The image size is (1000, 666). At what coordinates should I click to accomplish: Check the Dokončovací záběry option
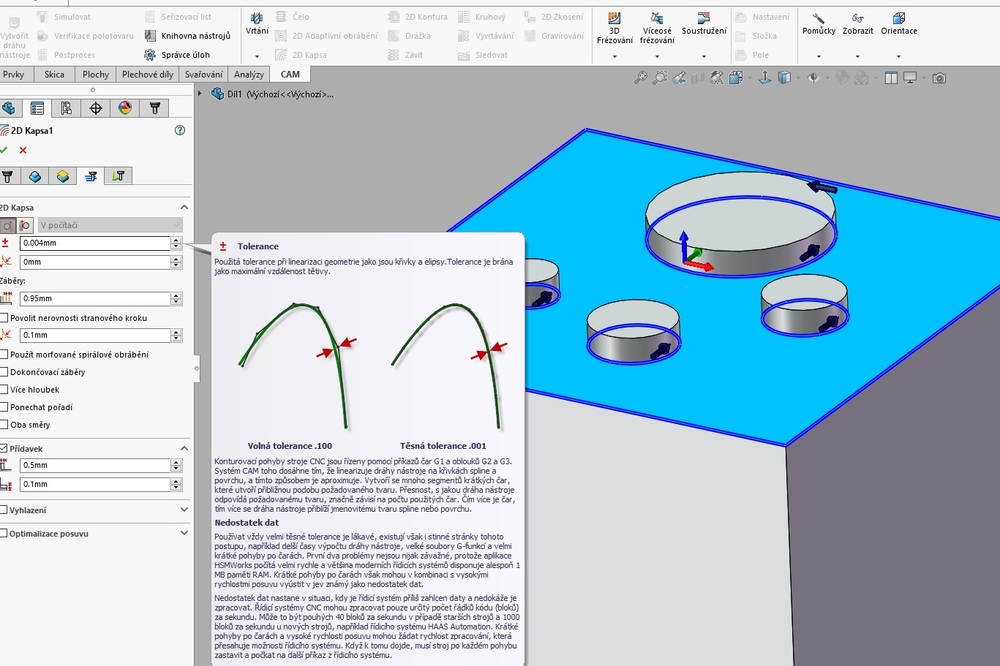pos(5,372)
